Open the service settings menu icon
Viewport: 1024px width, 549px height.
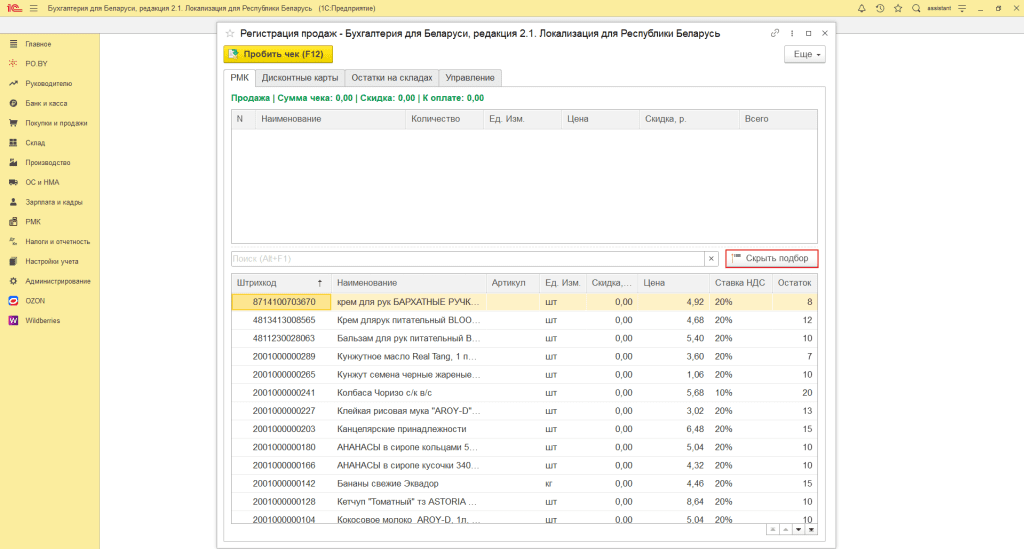click(962, 8)
